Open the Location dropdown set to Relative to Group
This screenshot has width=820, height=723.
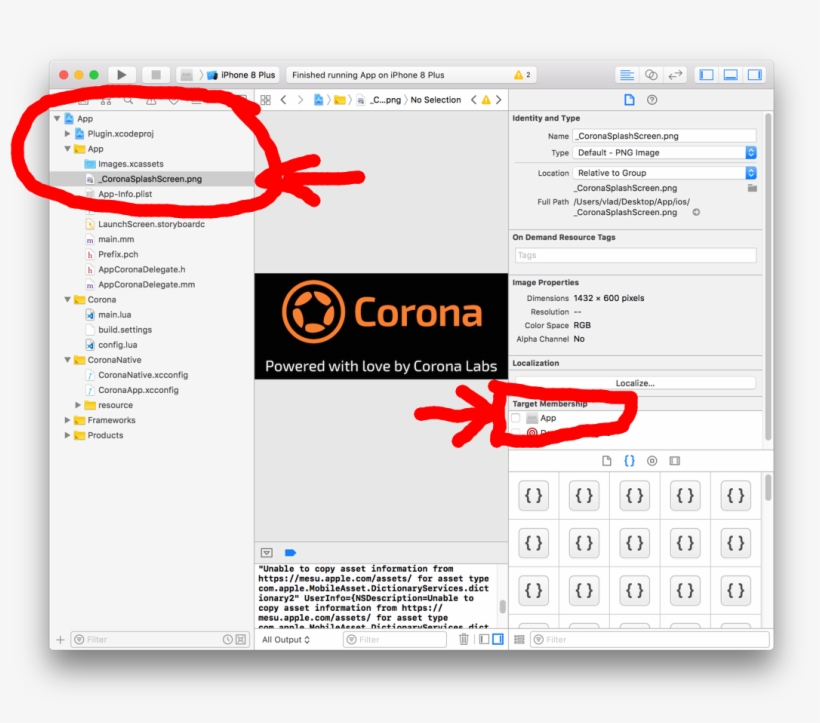coord(664,172)
